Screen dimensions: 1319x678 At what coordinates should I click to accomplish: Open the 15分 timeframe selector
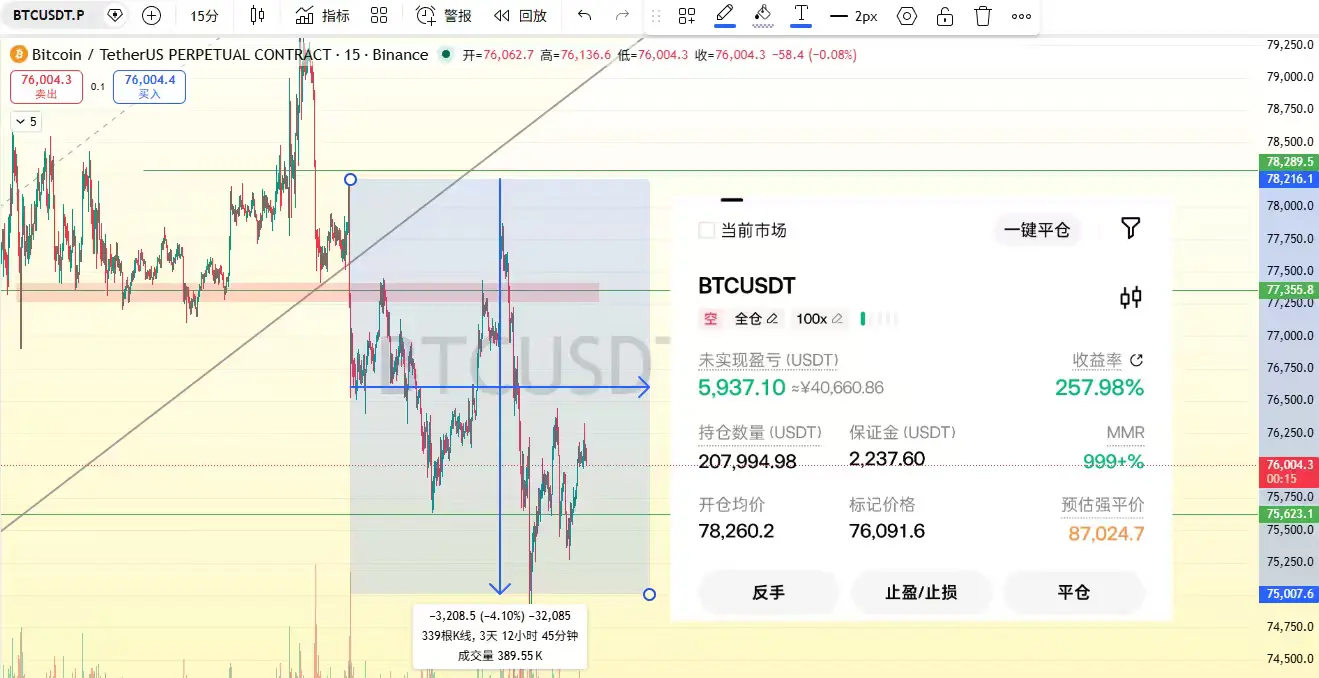pyautogui.click(x=204, y=16)
